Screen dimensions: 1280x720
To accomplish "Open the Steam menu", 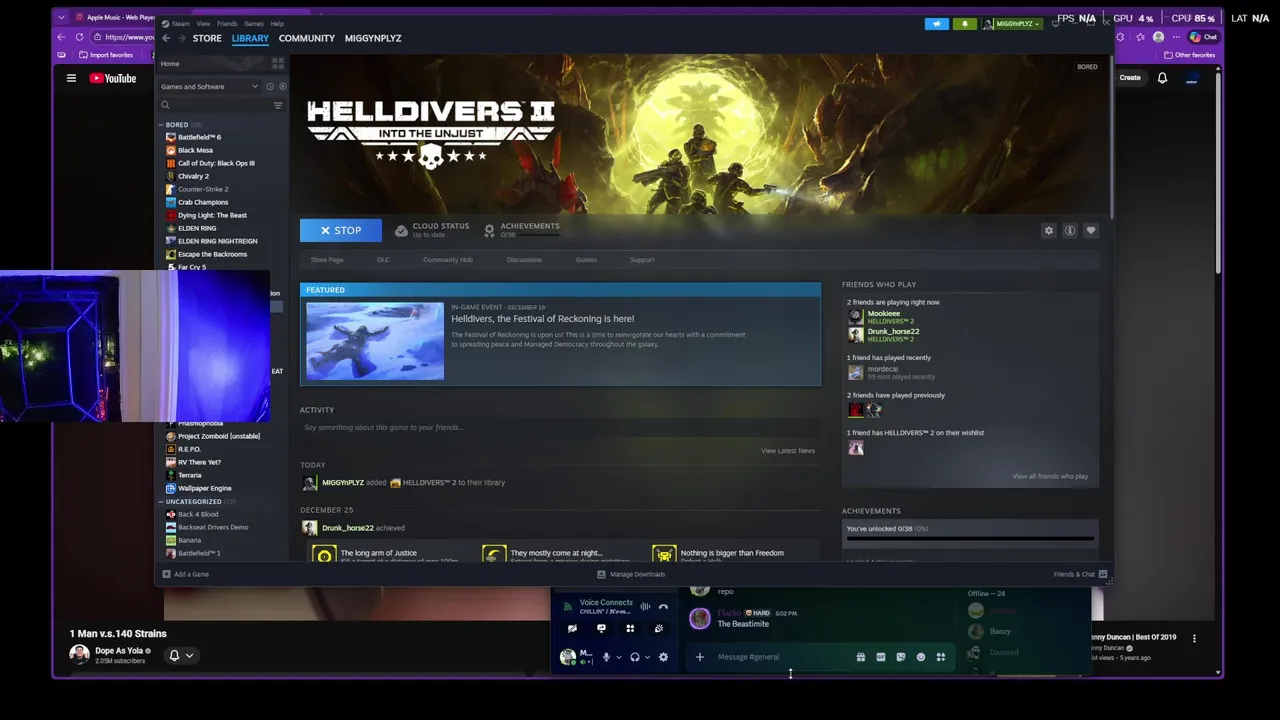I will click(x=181, y=23).
